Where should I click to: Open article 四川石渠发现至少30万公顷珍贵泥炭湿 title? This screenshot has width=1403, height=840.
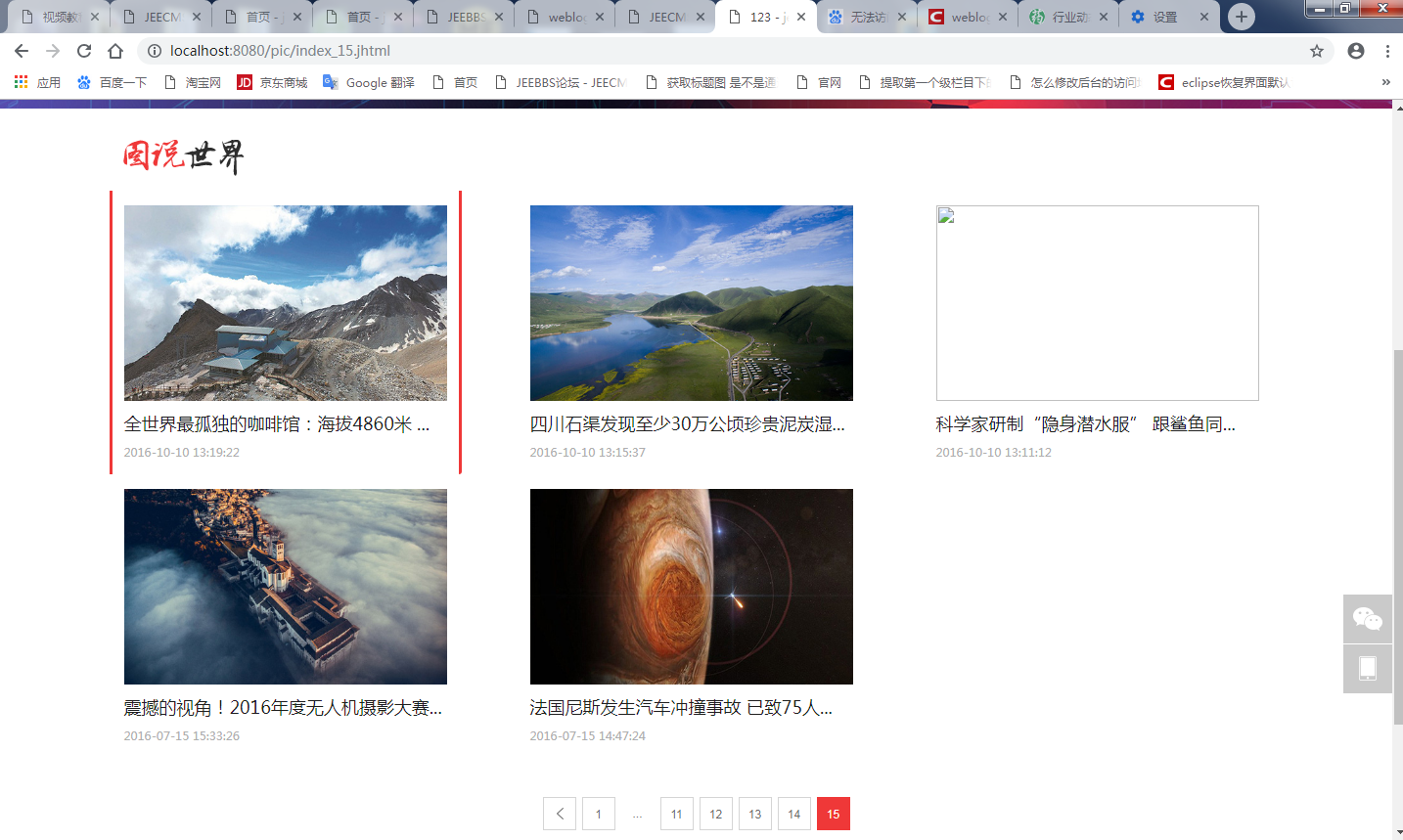coord(688,424)
